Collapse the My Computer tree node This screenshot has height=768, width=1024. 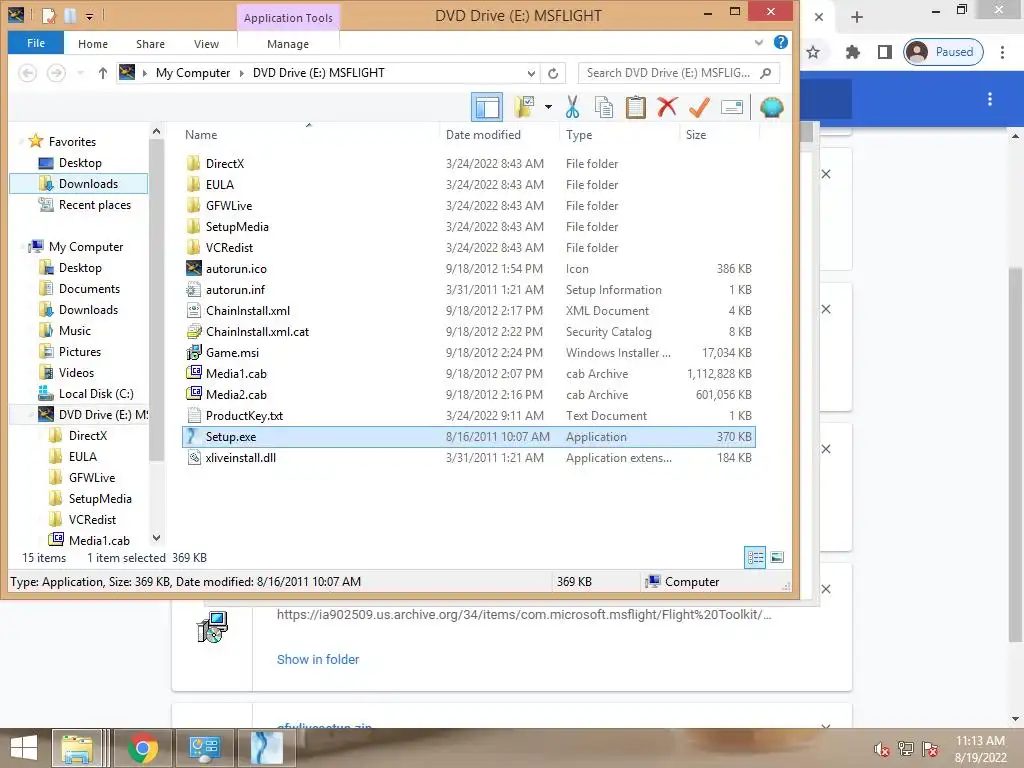pyautogui.click(x=22, y=247)
